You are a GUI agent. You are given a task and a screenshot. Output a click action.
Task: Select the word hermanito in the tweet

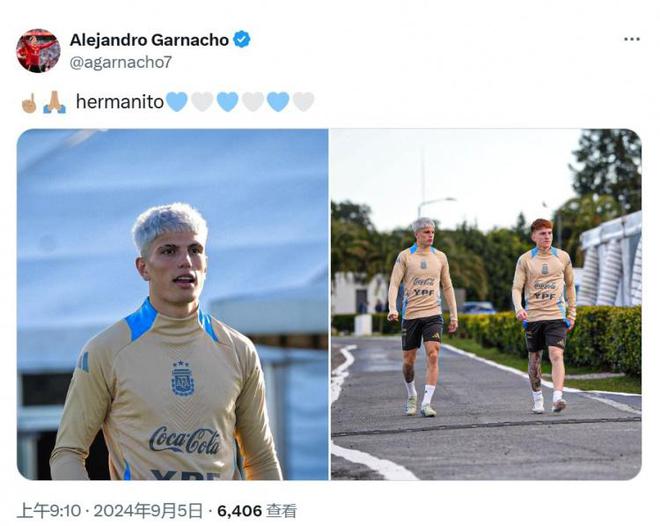tap(120, 102)
